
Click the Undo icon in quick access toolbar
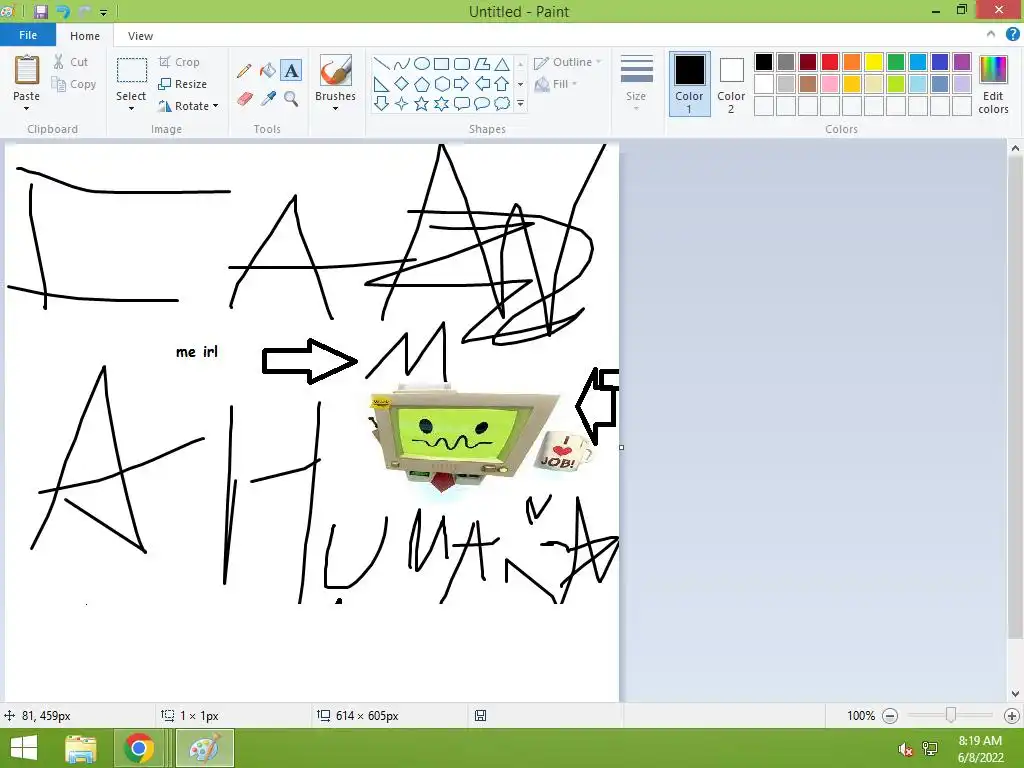pos(63,11)
